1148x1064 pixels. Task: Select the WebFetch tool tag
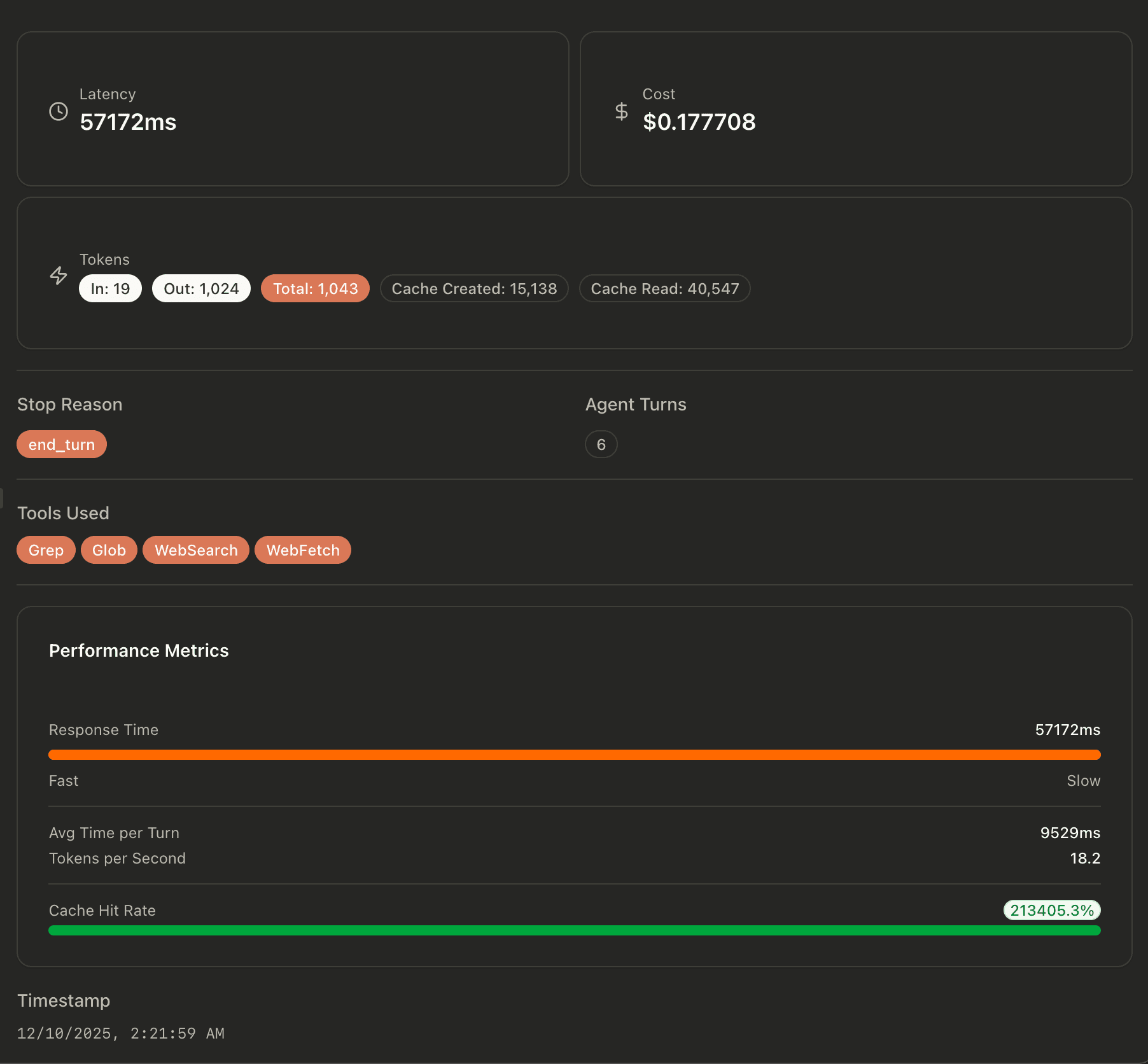pos(303,550)
